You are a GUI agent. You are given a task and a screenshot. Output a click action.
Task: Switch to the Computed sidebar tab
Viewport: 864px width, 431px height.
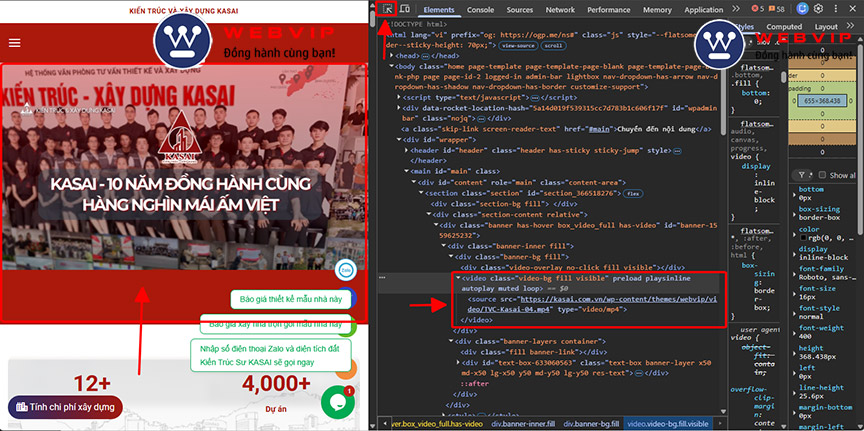pos(784,26)
